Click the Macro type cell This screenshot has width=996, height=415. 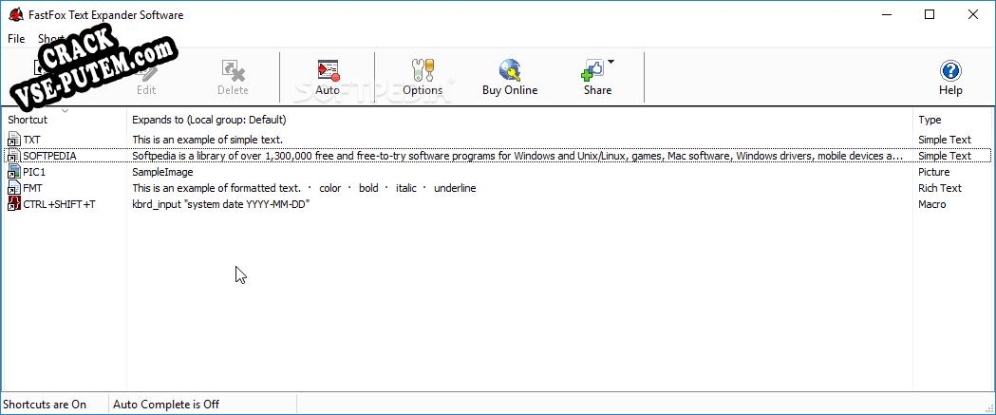tap(932, 204)
